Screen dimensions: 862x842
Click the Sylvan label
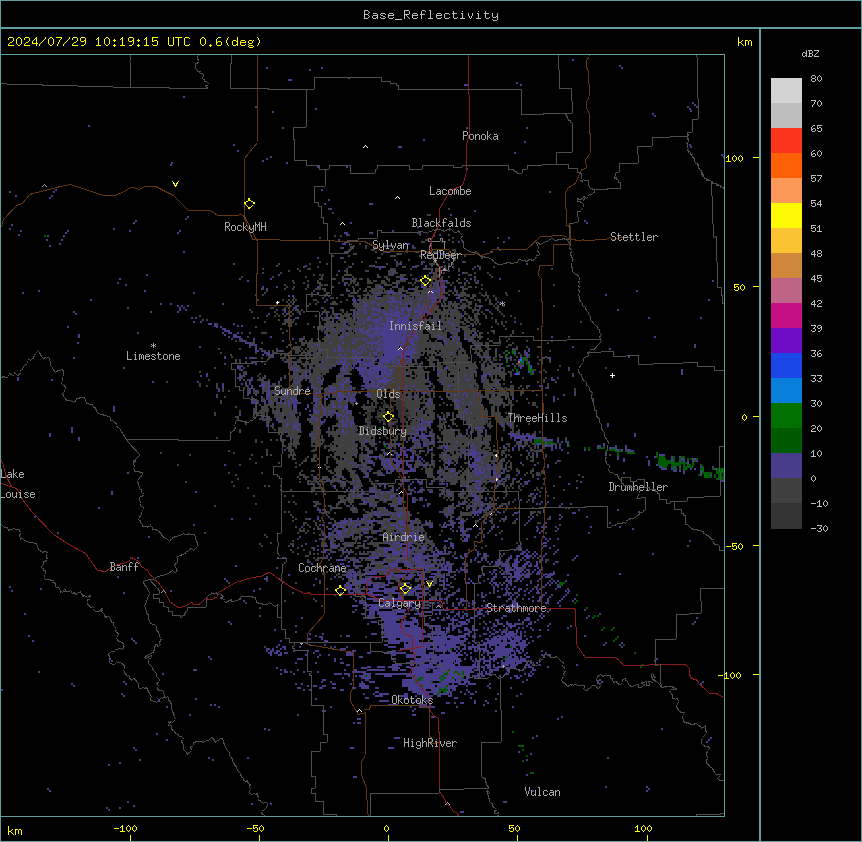point(390,245)
